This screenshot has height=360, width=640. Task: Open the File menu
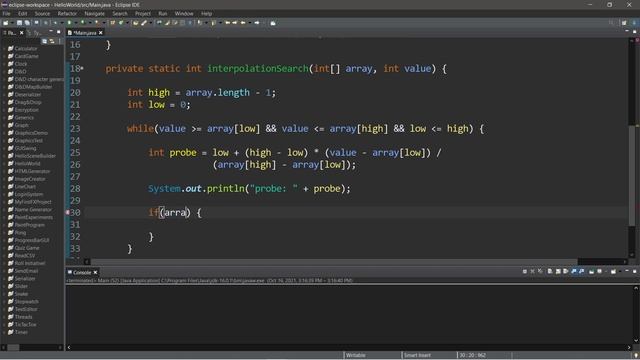pyautogui.click(x=7, y=13)
